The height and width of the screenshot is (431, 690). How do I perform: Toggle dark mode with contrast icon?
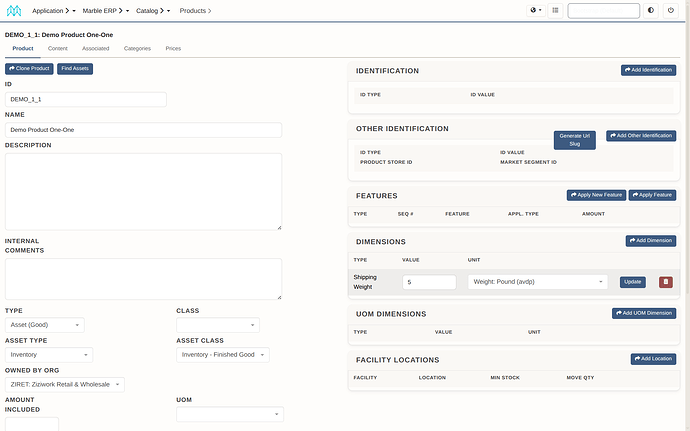click(651, 11)
